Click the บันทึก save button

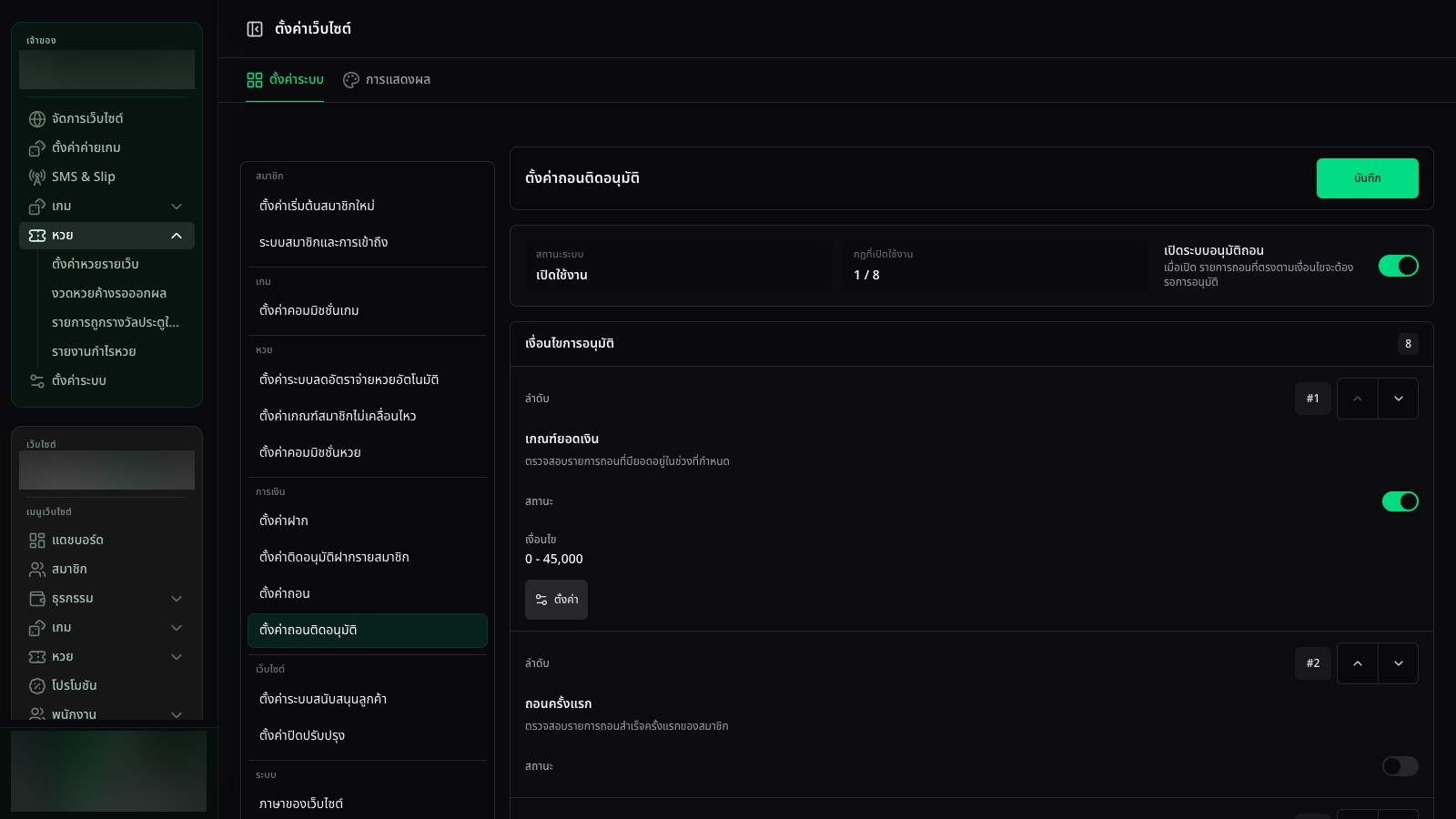click(x=1367, y=178)
